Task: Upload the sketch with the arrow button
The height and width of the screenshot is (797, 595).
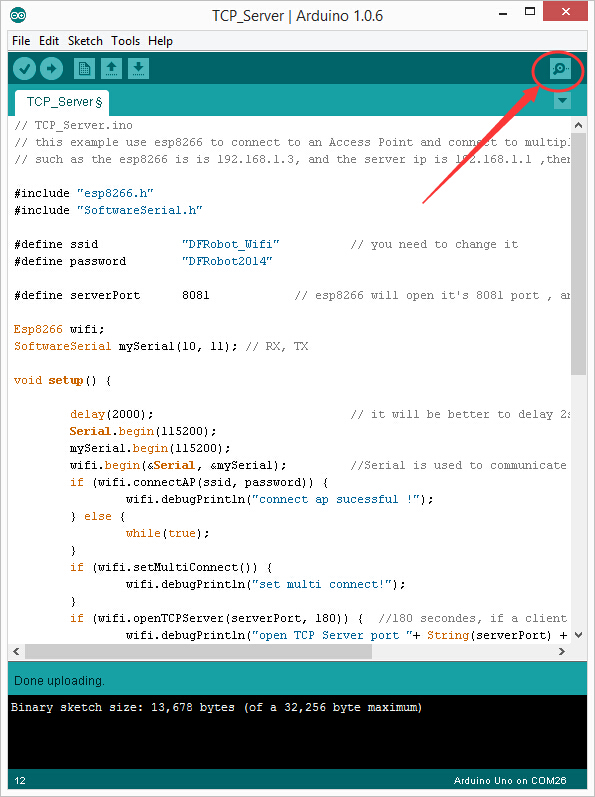Action: click(51, 69)
